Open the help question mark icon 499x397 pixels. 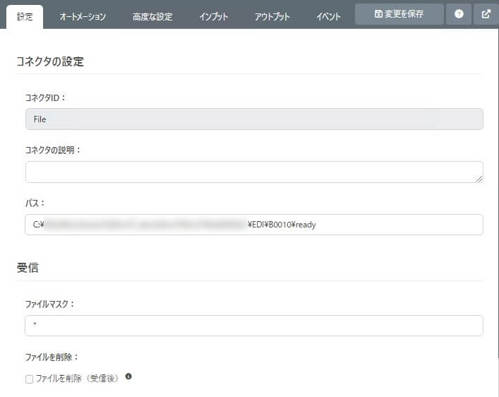459,14
